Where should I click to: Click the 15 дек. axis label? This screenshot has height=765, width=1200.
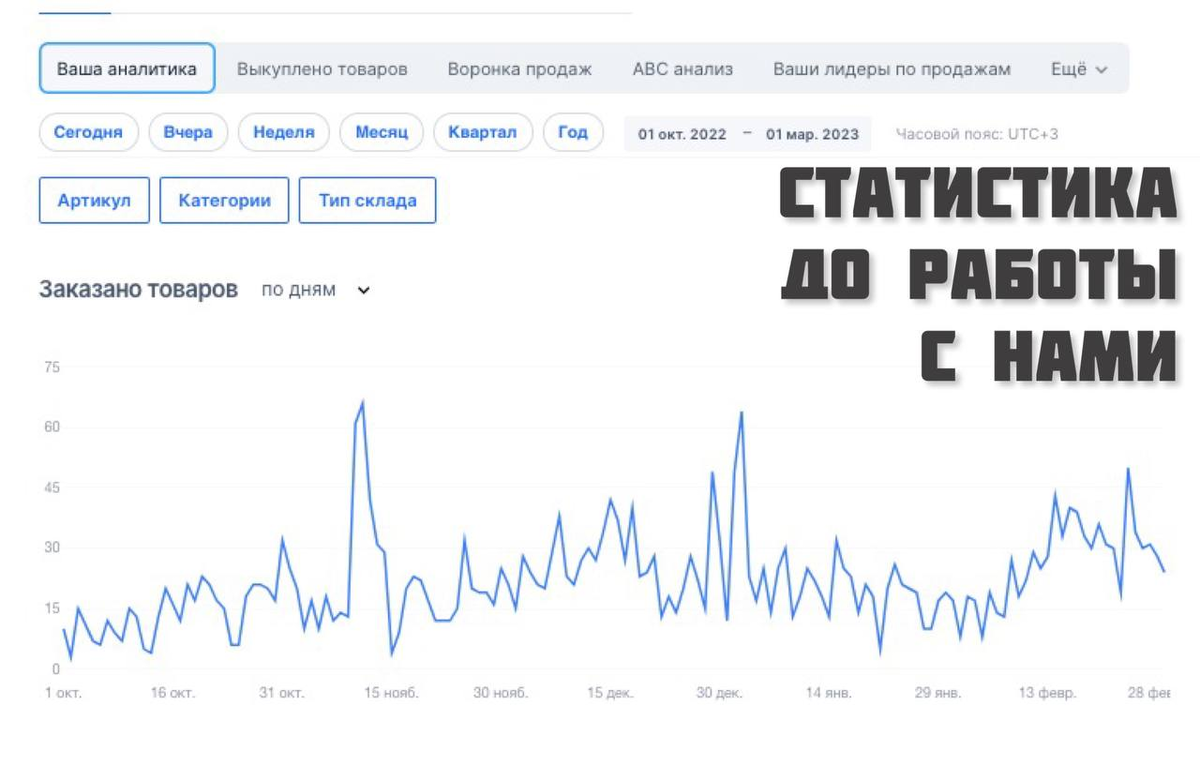pos(611,693)
